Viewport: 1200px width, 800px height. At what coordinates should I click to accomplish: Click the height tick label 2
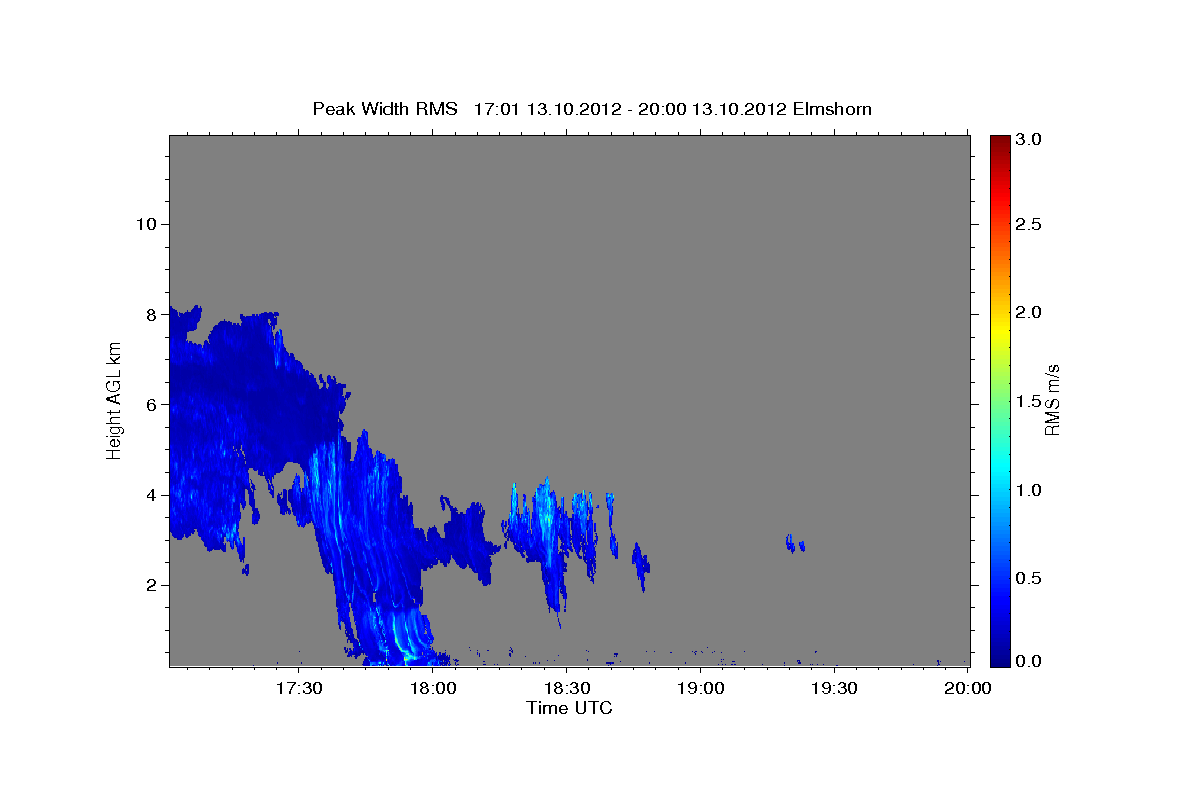pyautogui.click(x=149, y=585)
